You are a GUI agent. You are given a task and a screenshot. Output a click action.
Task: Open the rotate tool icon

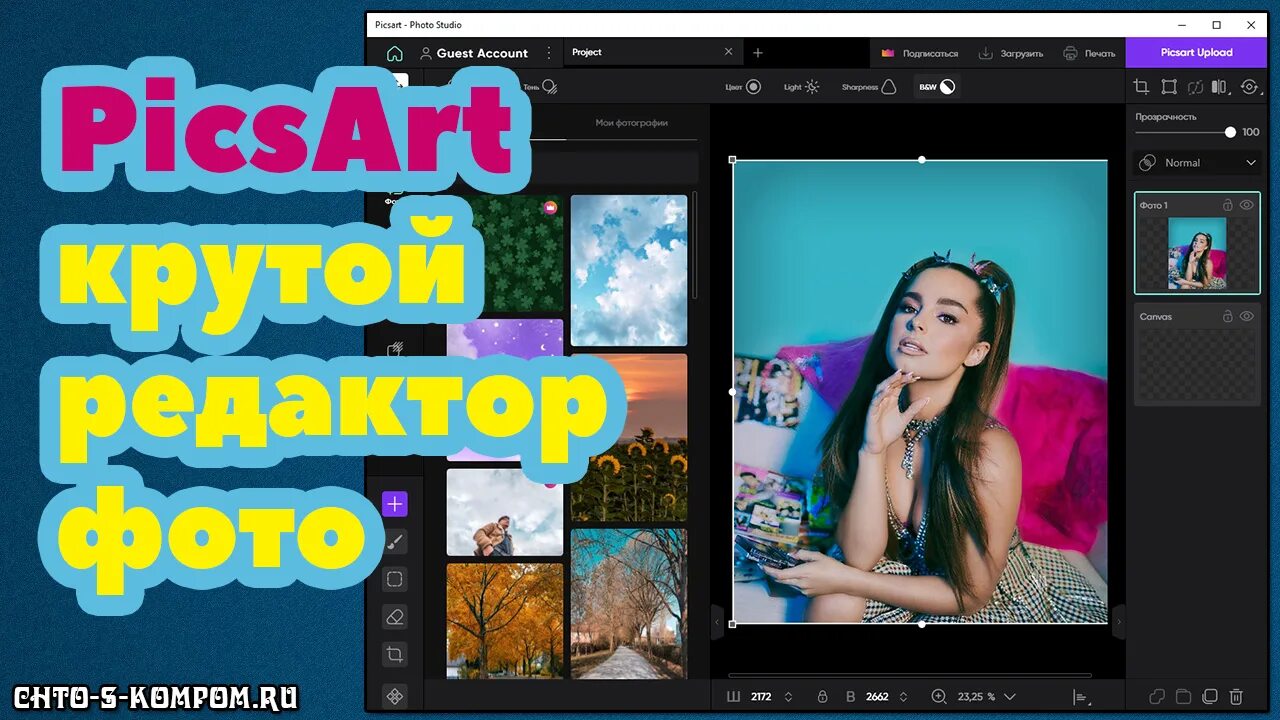coord(1249,87)
